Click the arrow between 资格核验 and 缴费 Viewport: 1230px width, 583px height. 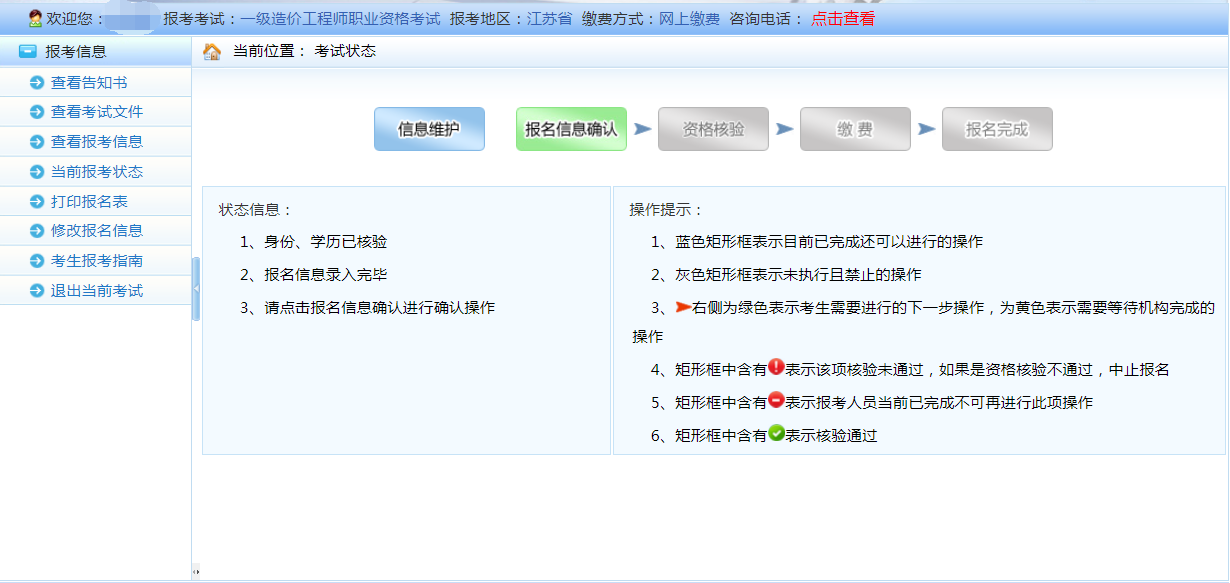pyautogui.click(x=785, y=129)
